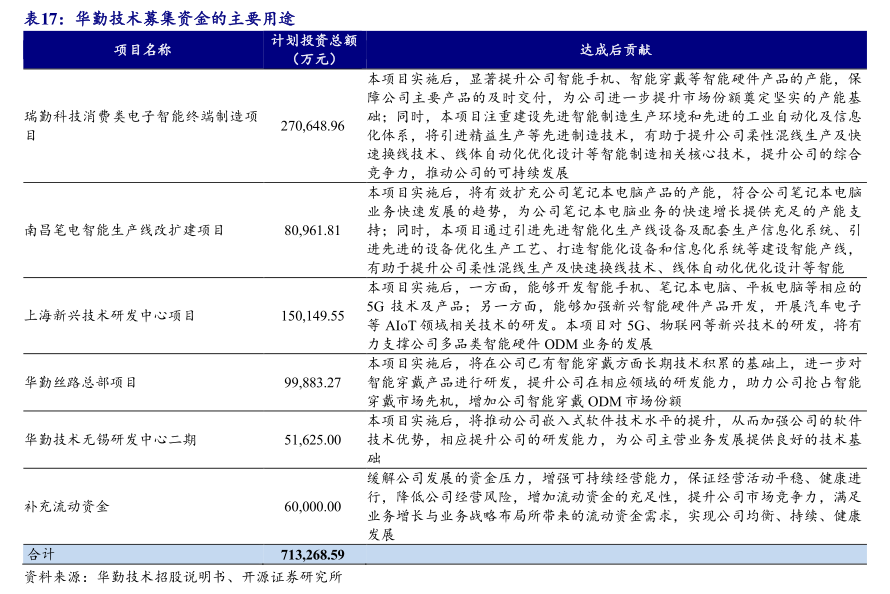Select the amount 150,149.55
Viewport: 890px width, 594px height.
[312, 315]
